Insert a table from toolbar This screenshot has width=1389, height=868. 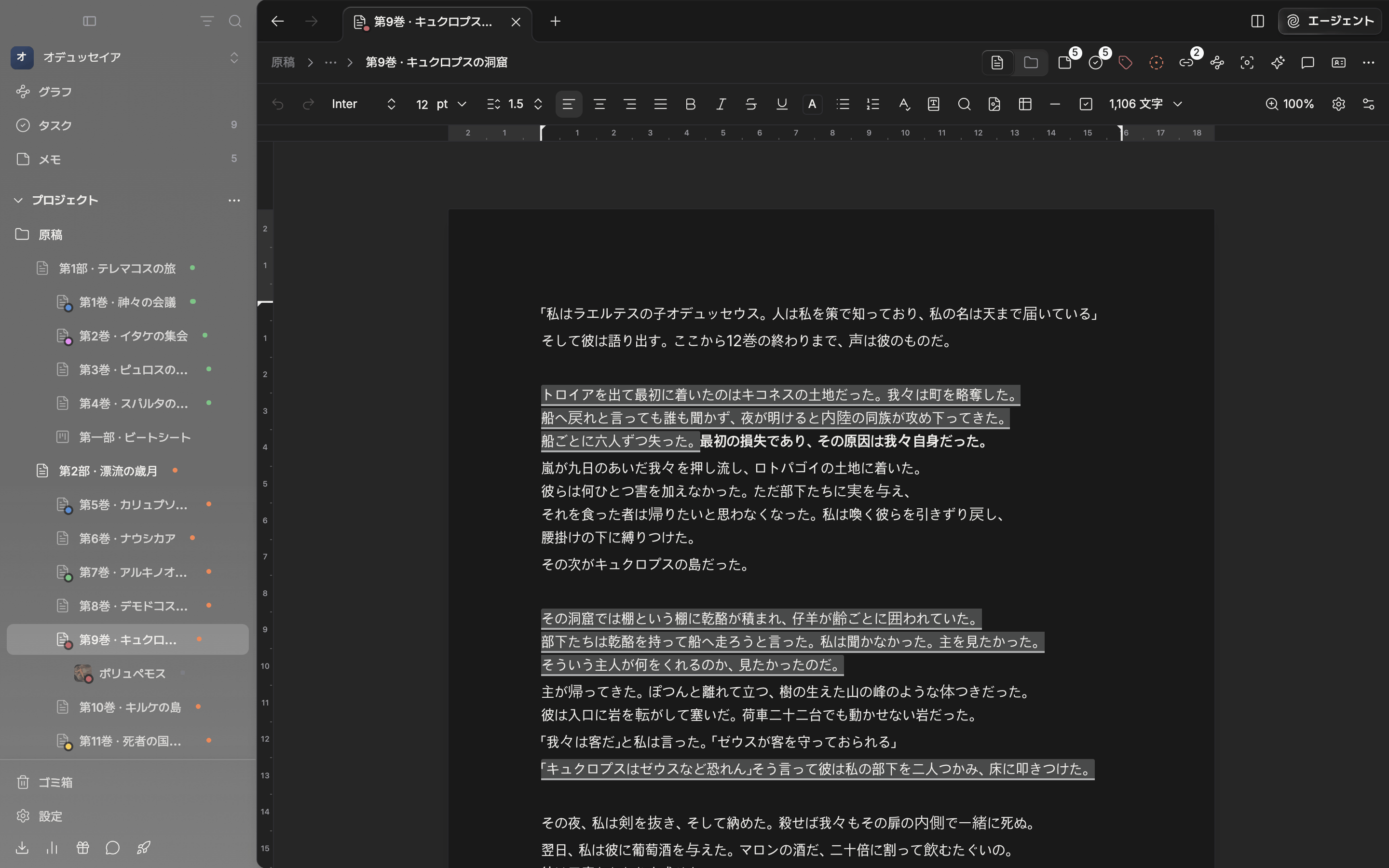pos(1025,104)
